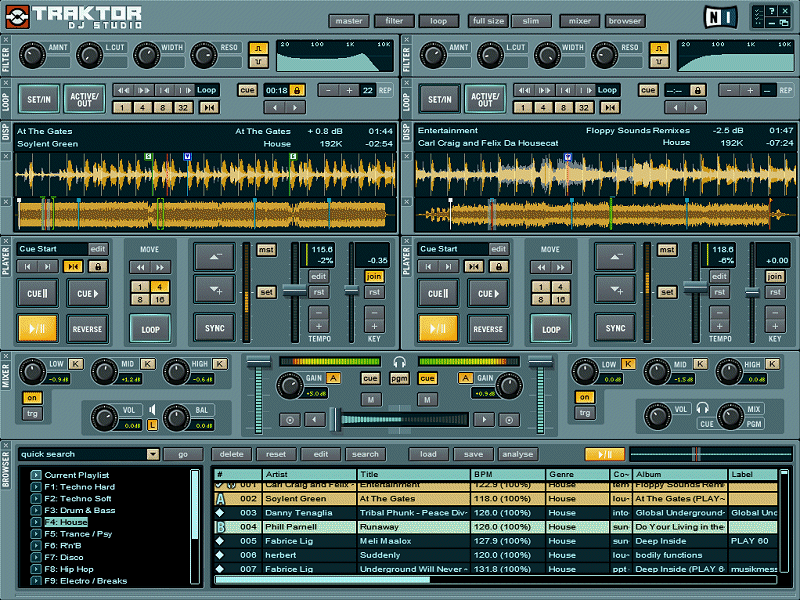Click the 'analyse' button in the browser
This screenshot has width=800, height=600.
[517, 454]
